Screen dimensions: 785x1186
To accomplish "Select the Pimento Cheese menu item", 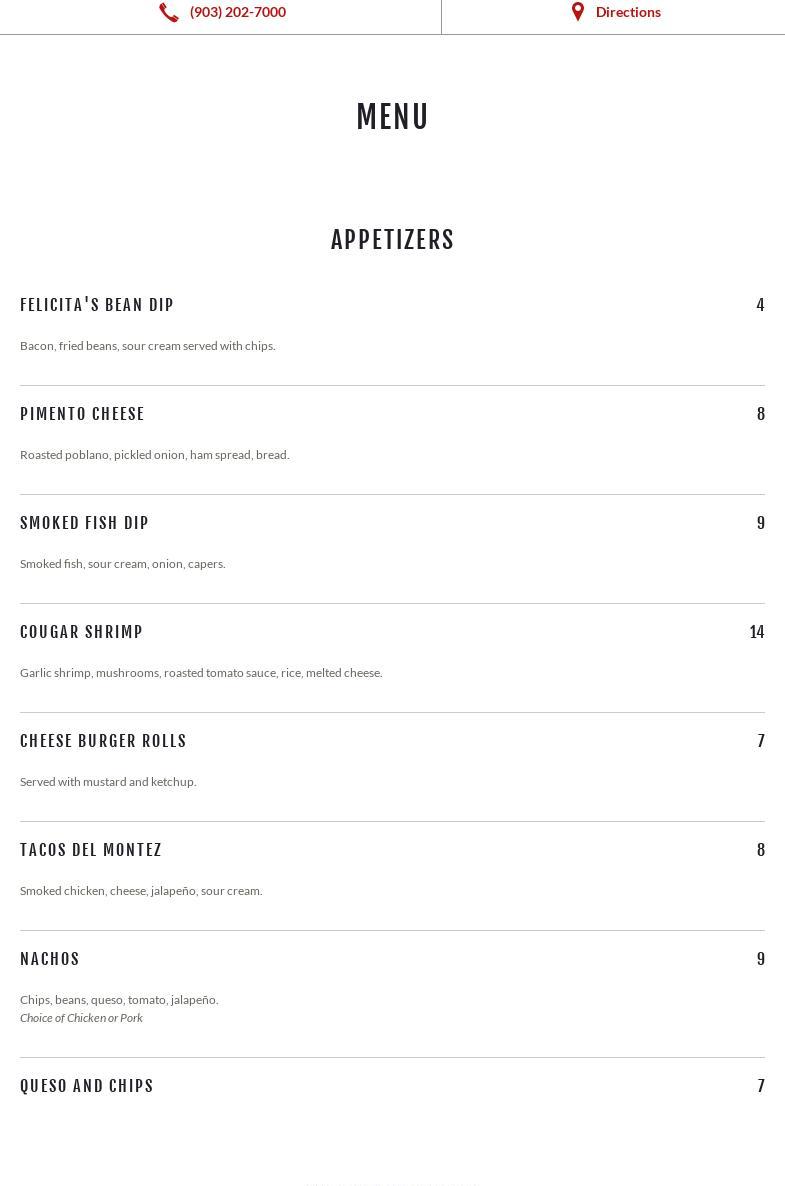I will click(82, 414).
